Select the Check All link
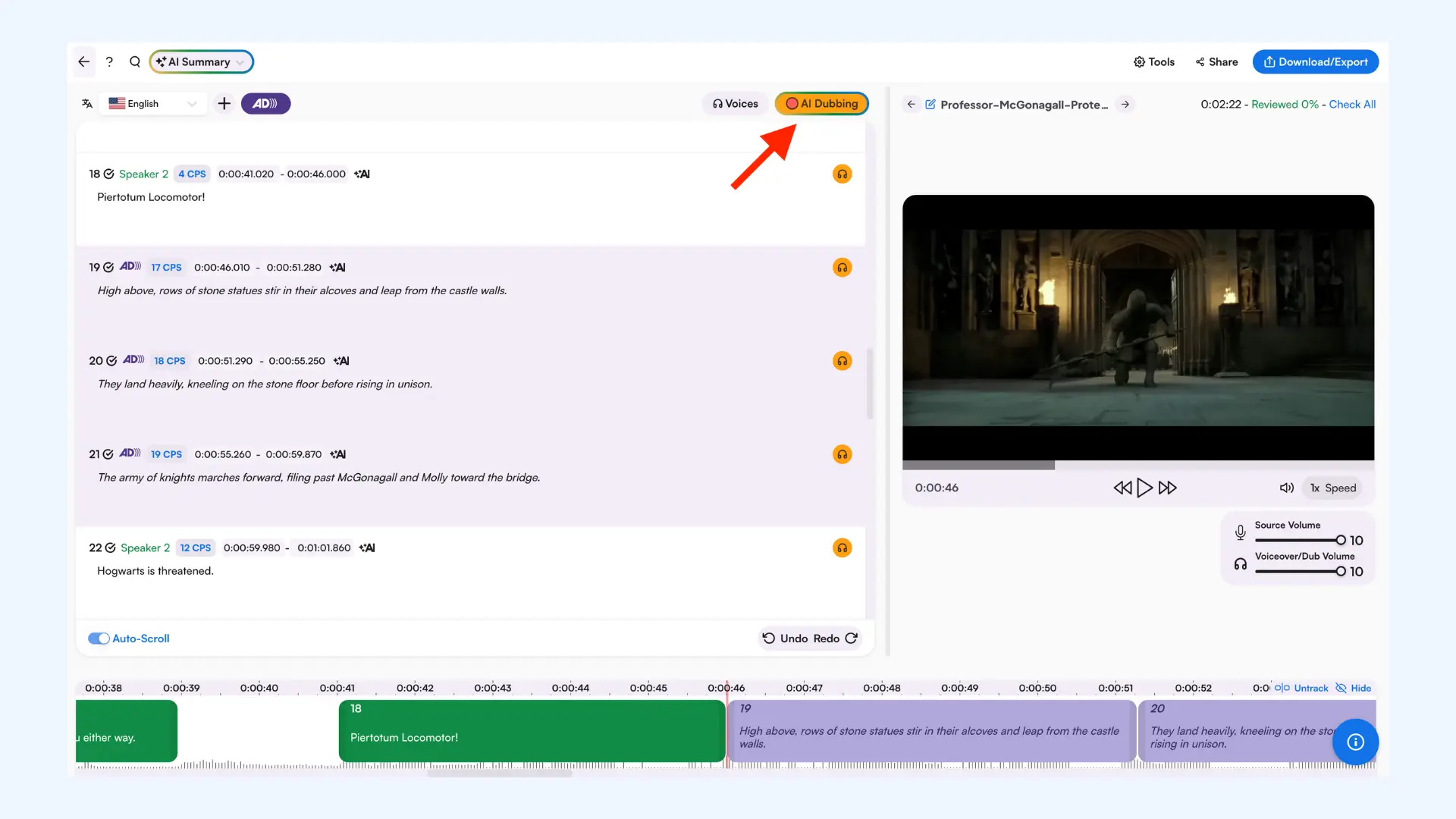This screenshot has width=1456, height=819. (x=1352, y=104)
